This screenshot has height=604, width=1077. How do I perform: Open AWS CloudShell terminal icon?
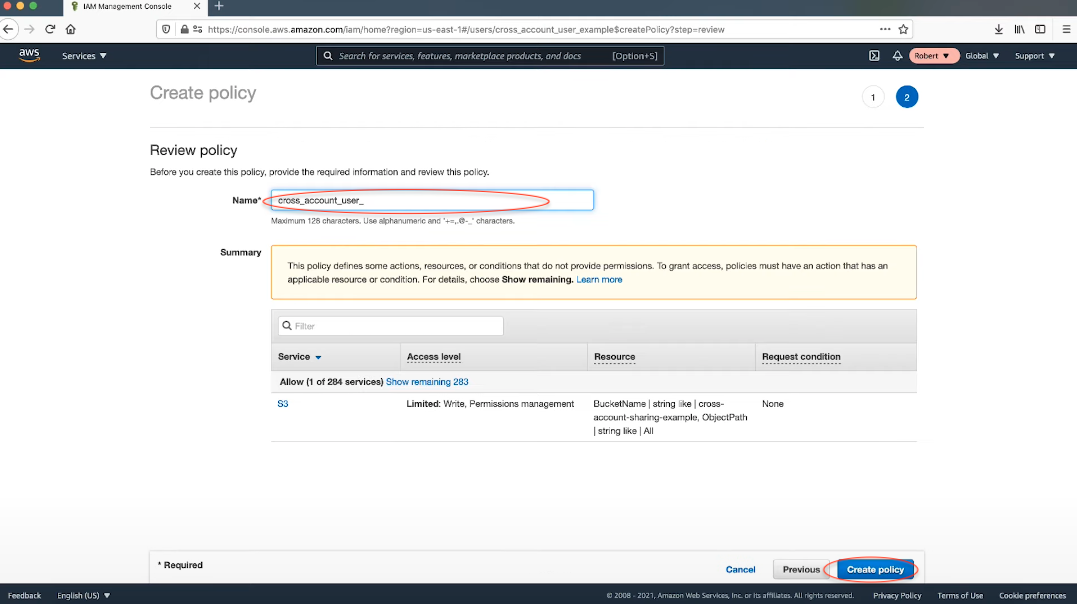pos(874,56)
